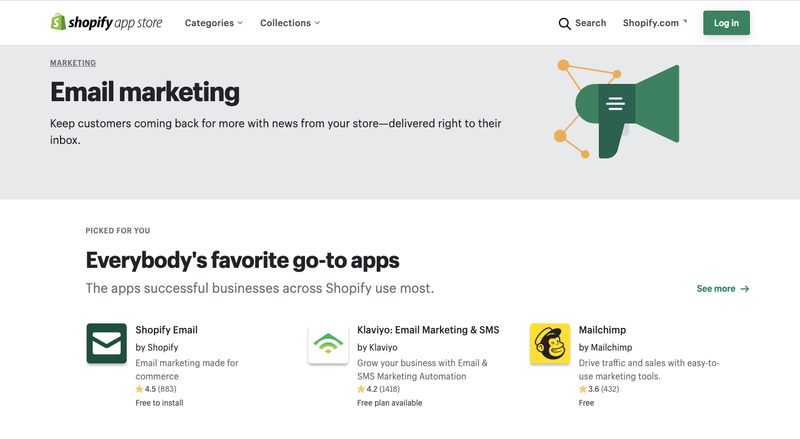Click the 'Free to install' pricing text
This screenshot has height=439, width=800.
(x=159, y=403)
